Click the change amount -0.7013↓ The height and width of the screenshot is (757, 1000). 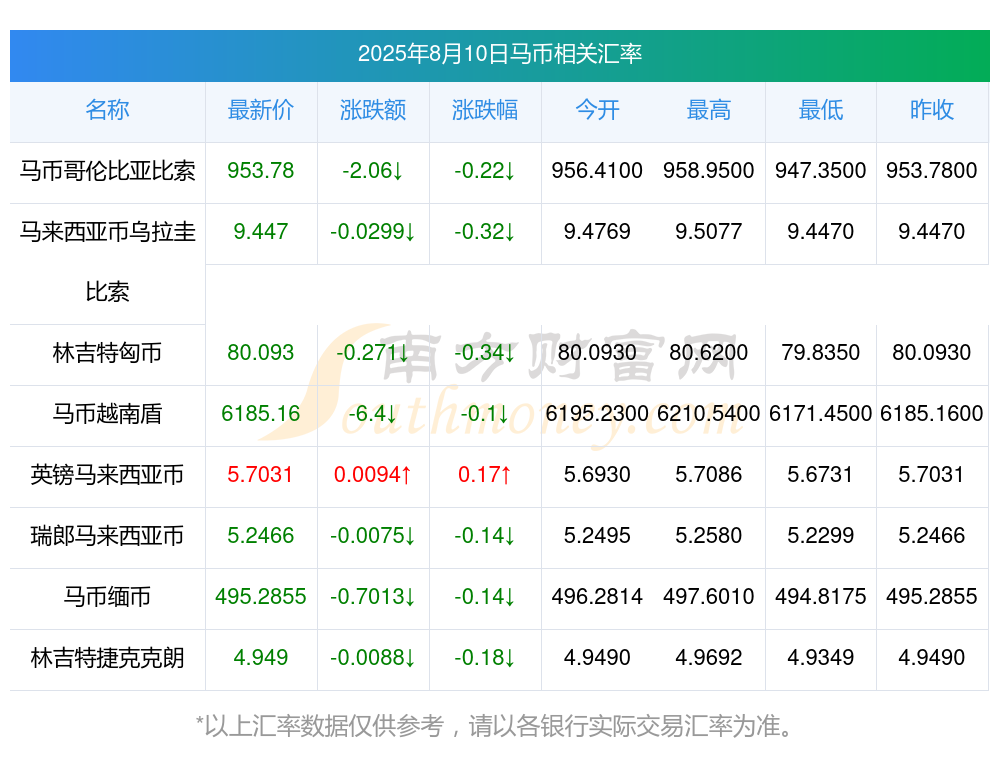373,597
